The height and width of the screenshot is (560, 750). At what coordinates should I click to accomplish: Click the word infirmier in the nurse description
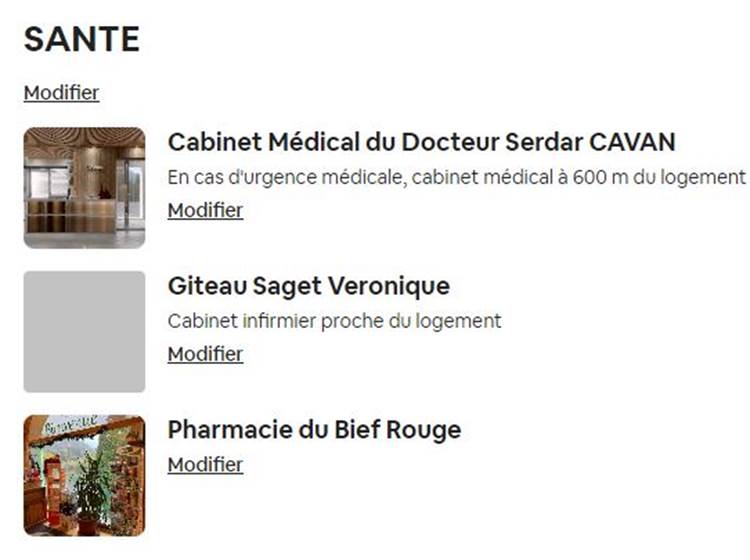click(279, 321)
